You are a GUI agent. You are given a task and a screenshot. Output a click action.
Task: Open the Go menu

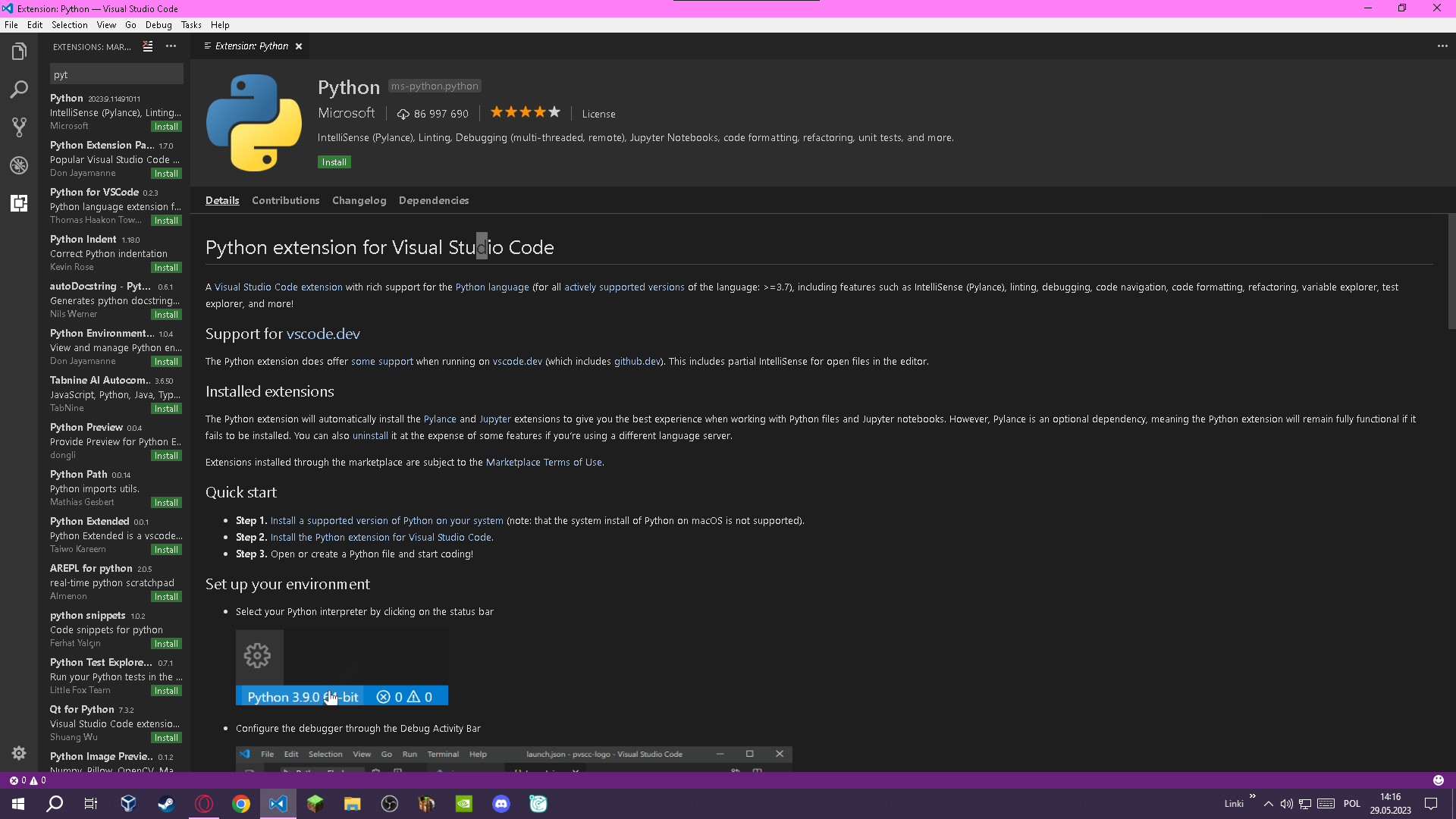click(130, 25)
